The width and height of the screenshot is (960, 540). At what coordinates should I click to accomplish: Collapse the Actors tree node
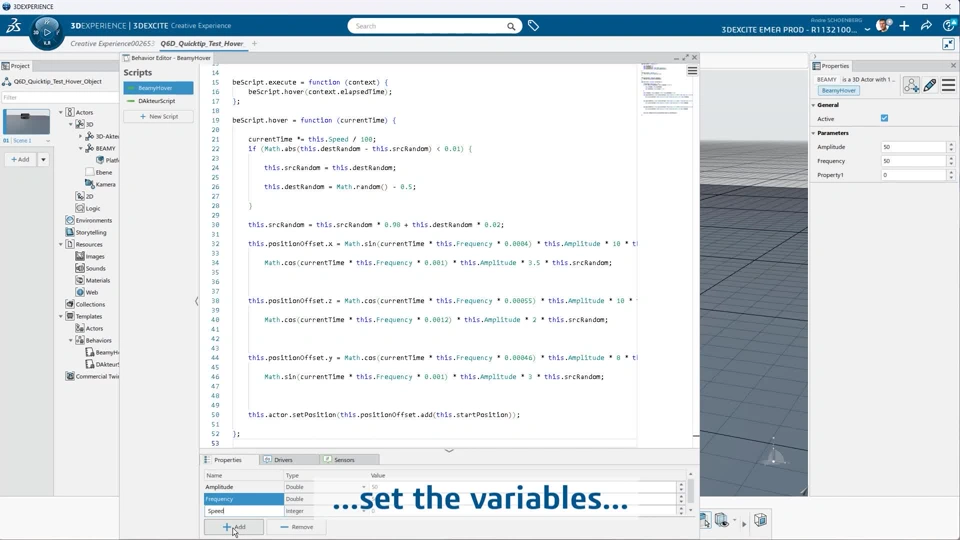61,113
